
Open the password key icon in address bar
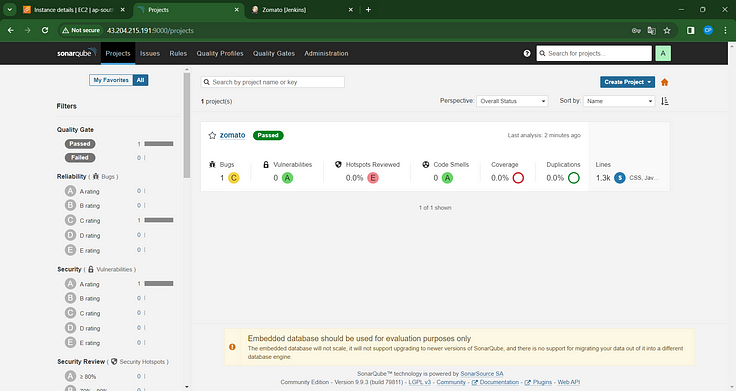pyautogui.click(x=636, y=31)
